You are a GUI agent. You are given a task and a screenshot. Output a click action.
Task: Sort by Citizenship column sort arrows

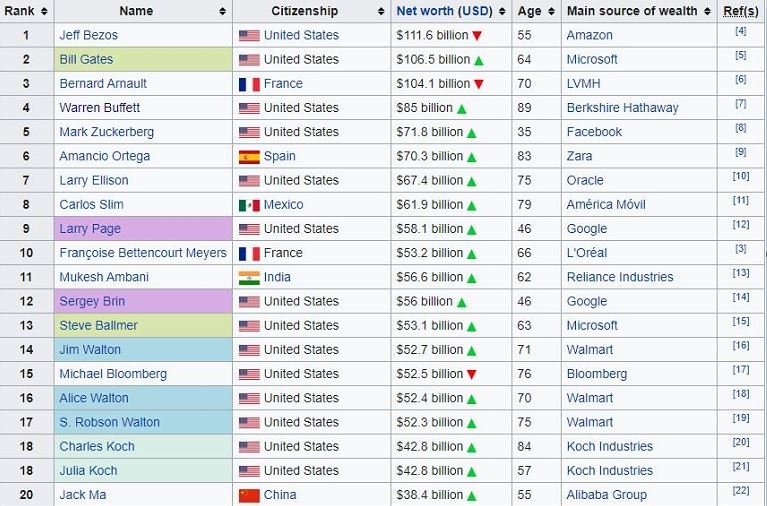381,11
